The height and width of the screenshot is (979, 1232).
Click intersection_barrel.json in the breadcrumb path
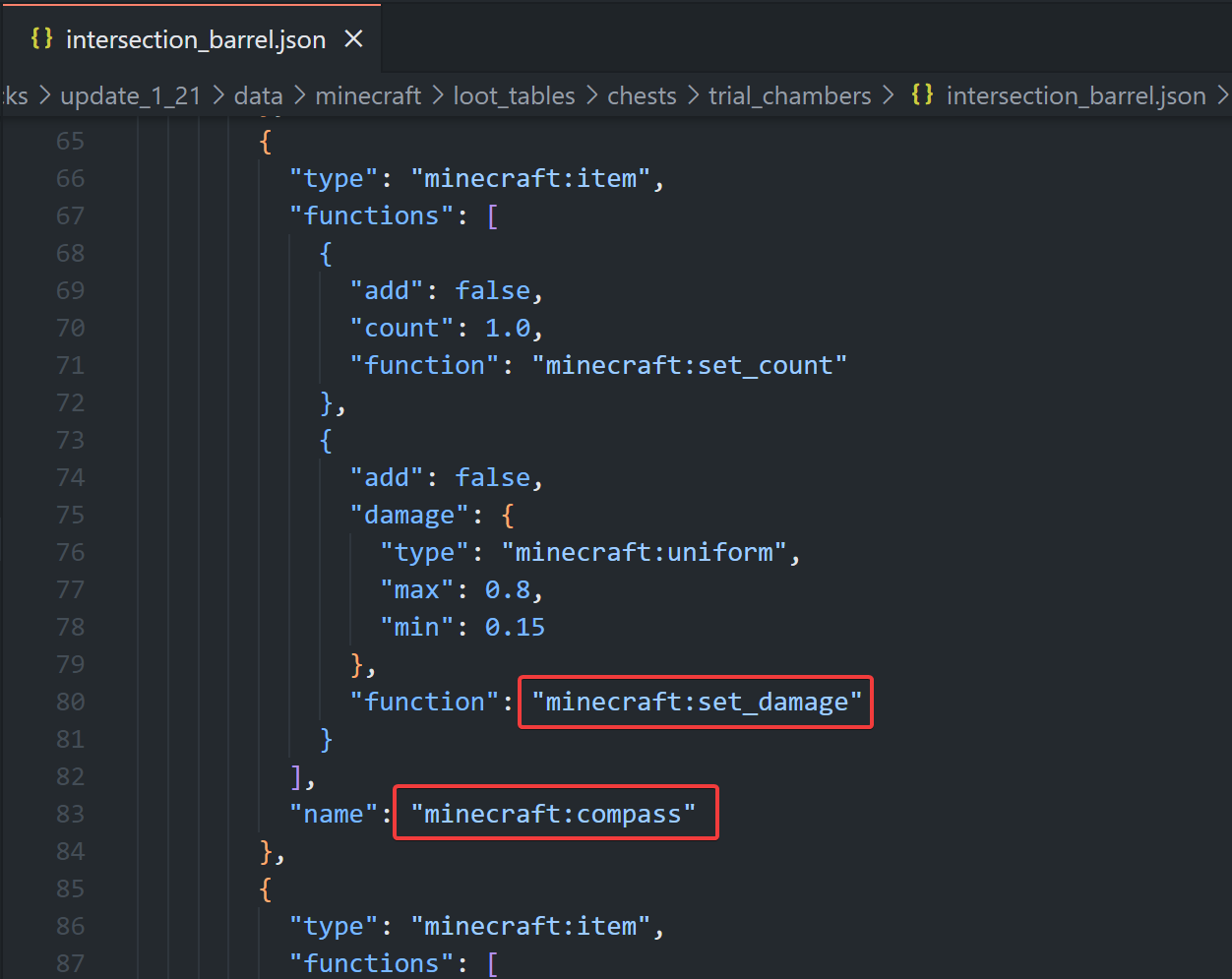coord(1076,95)
